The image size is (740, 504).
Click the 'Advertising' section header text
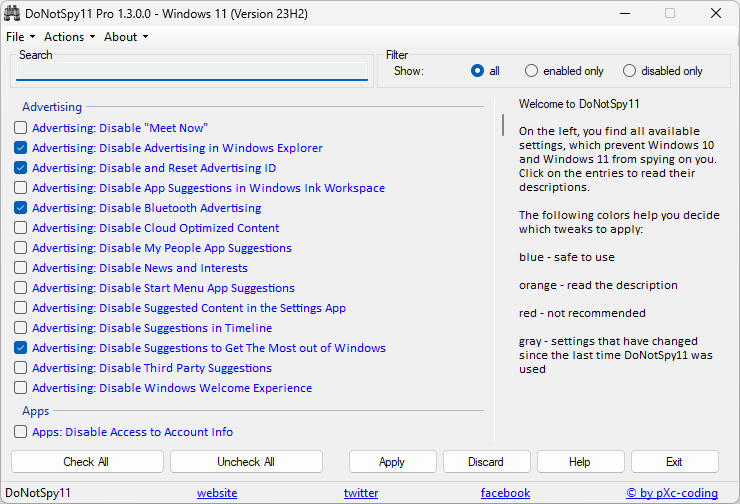(x=52, y=107)
